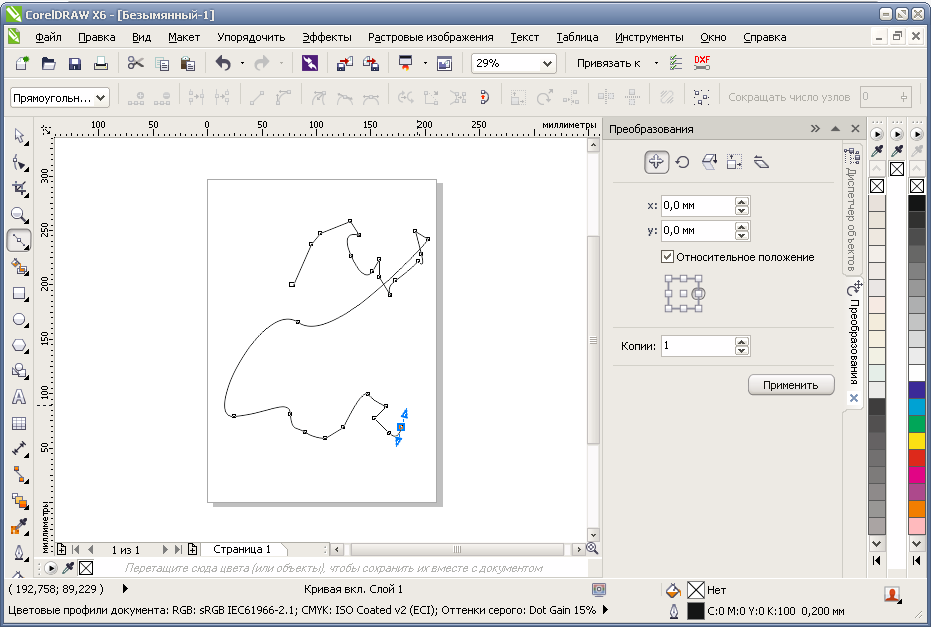Select the Eyedropper tool in toolbox
This screenshot has width=931, height=627.
19,526
